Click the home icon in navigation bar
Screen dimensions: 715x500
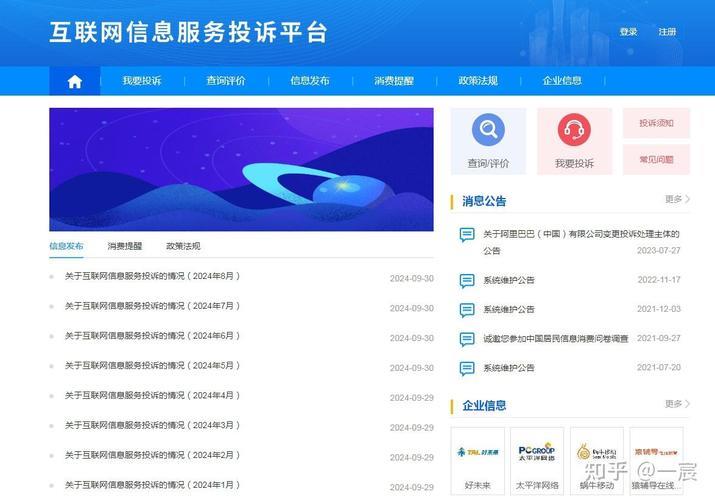[74, 82]
